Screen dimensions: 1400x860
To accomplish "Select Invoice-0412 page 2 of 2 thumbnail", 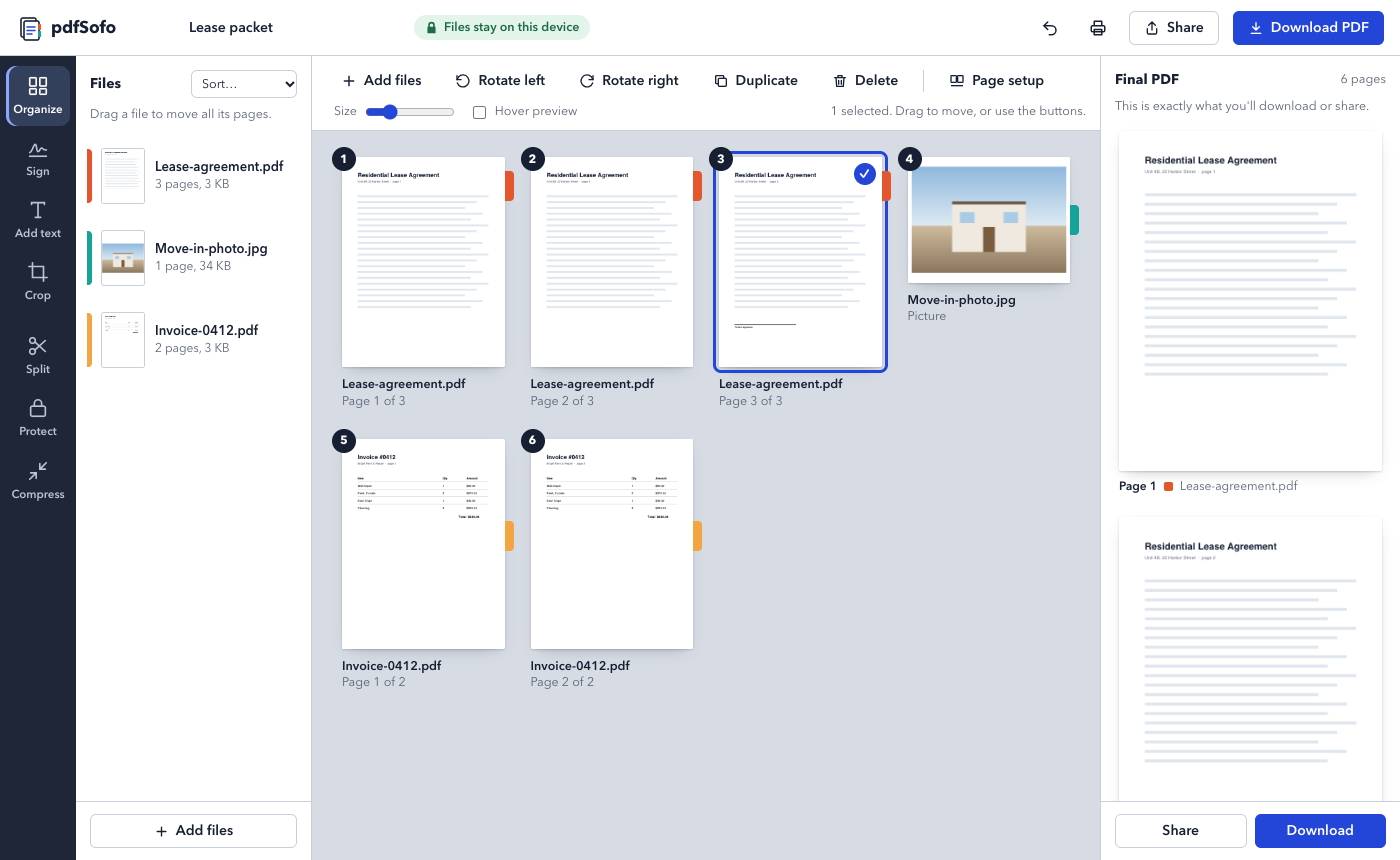I will click(x=612, y=544).
